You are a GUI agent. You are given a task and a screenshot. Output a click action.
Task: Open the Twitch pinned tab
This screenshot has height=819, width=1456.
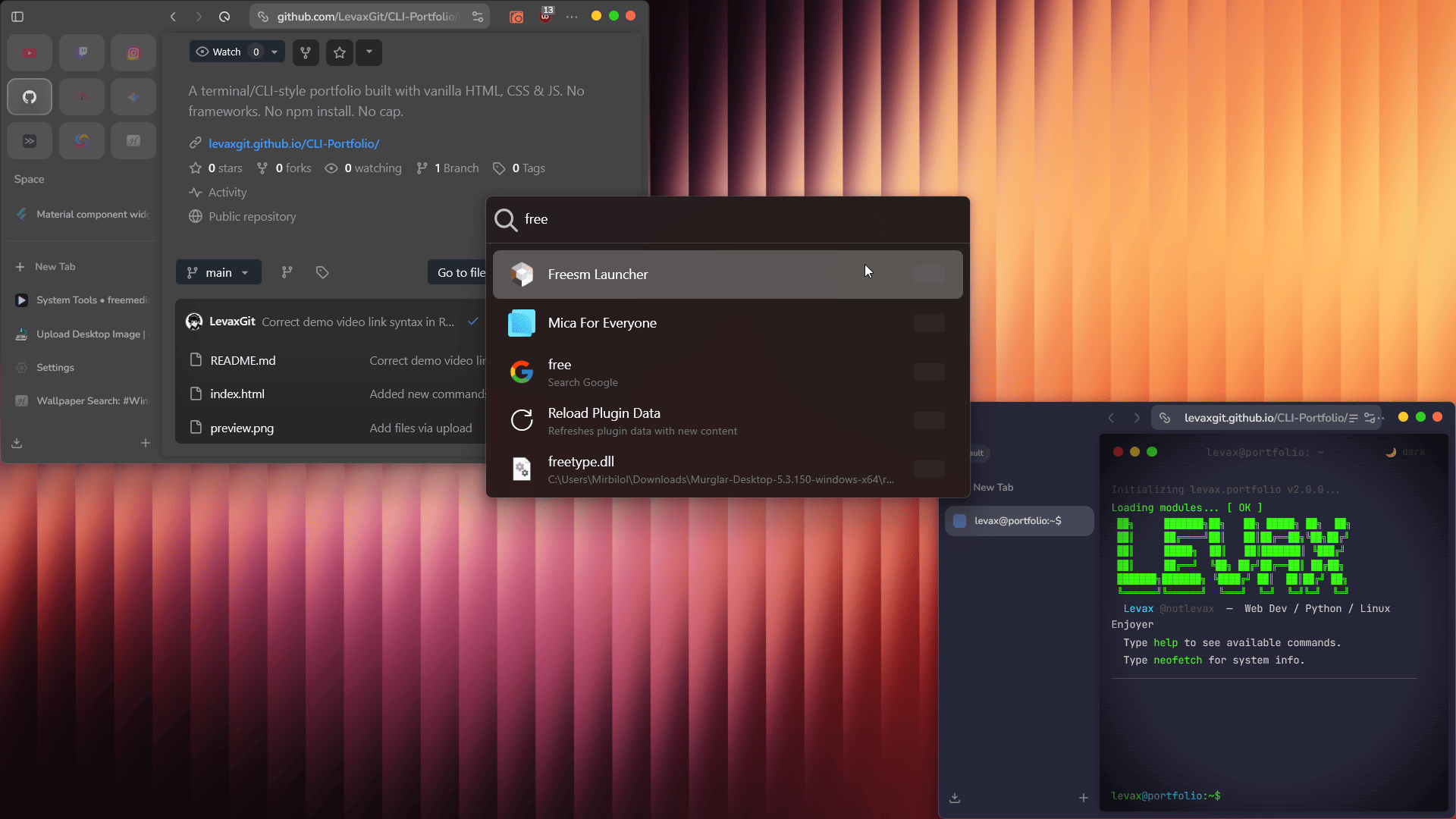tap(82, 53)
